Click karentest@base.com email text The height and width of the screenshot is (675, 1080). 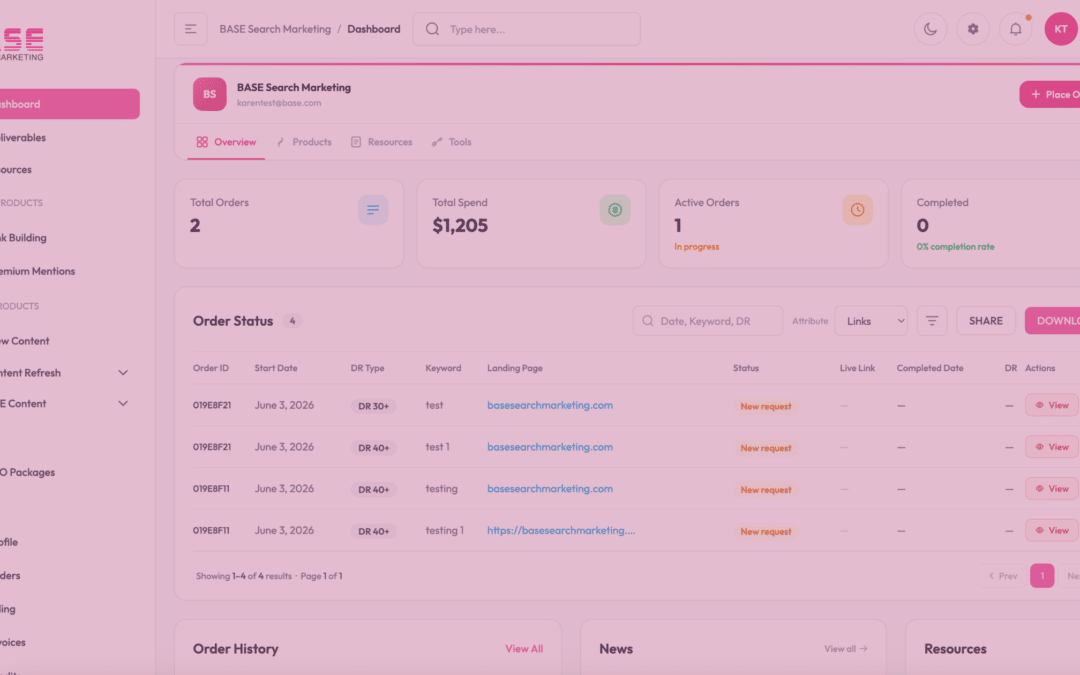279,103
